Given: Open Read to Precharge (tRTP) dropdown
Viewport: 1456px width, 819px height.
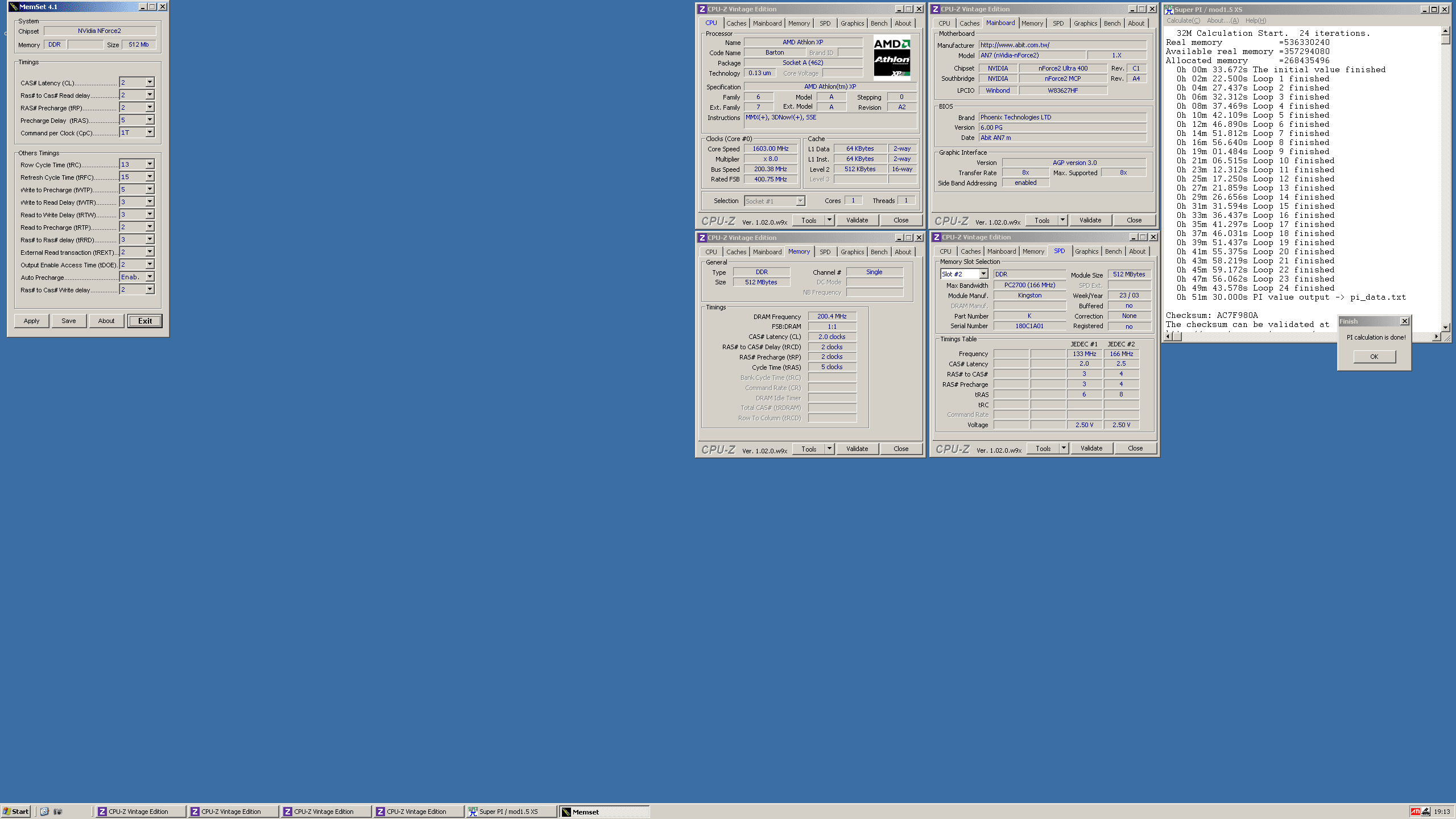Looking at the screenshot, I should click(x=150, y=227).
